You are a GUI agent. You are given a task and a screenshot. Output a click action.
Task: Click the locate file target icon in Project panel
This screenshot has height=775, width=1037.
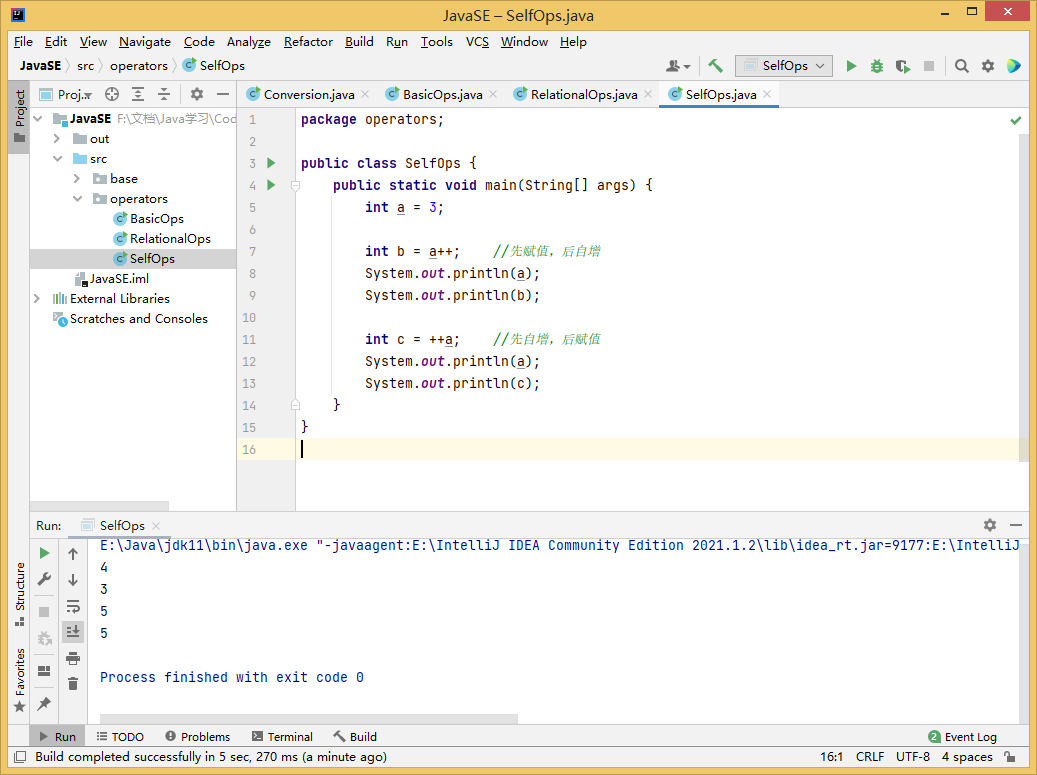pos(112,94)
